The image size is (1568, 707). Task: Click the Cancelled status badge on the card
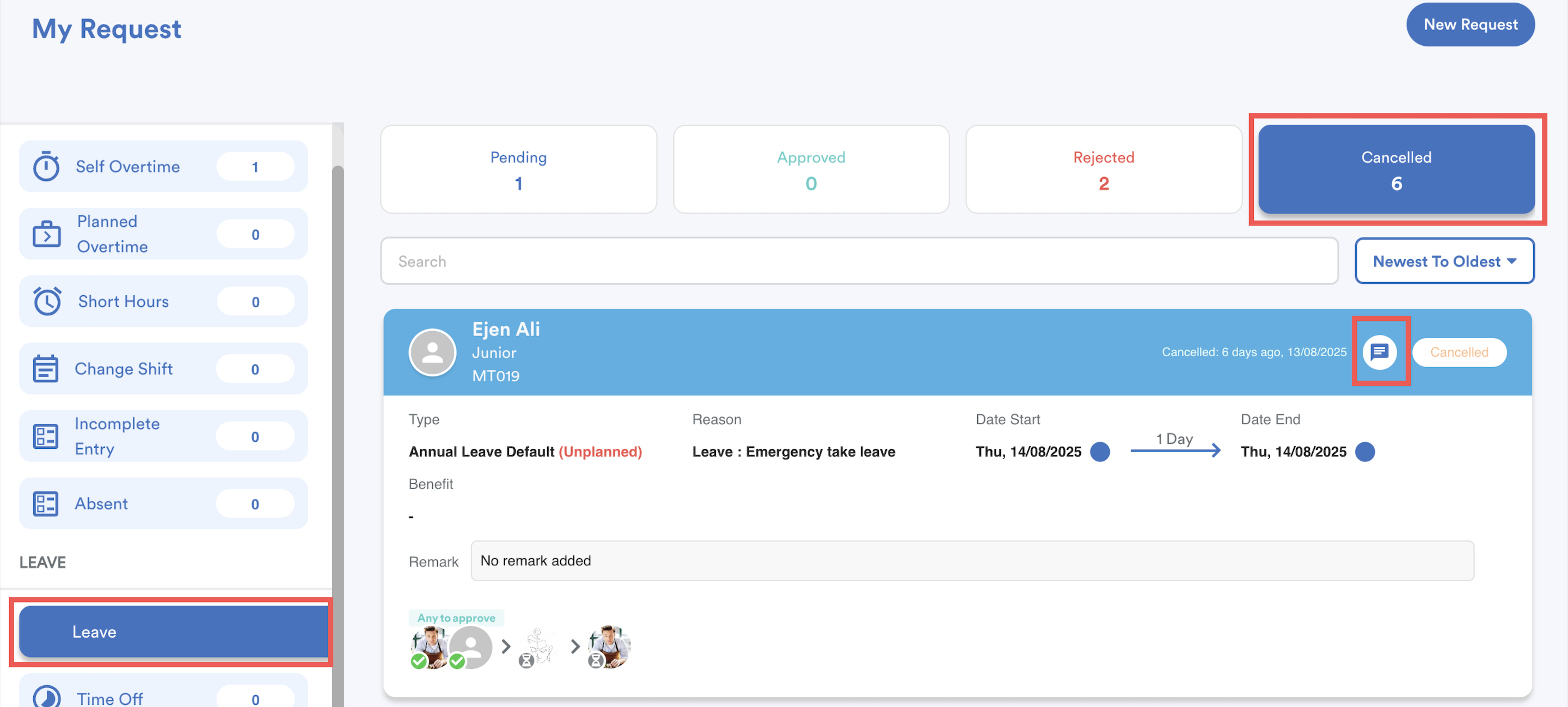click(x=1459, y=352)
